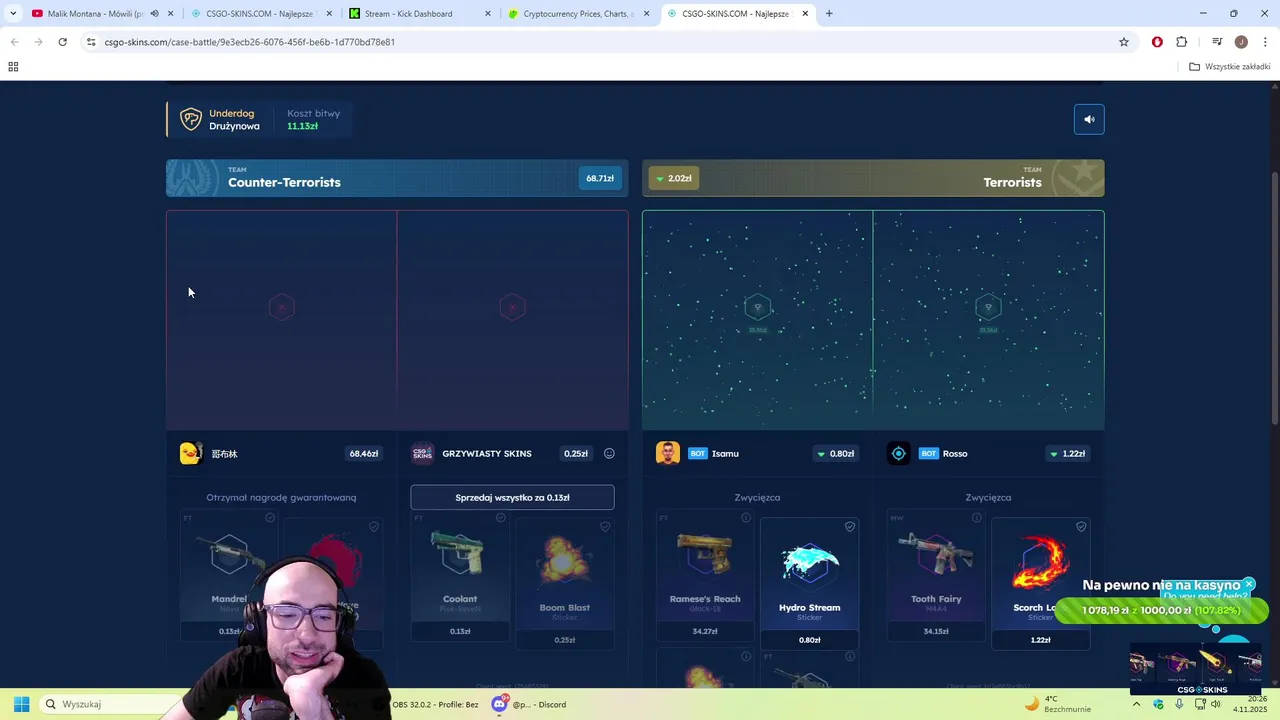
Task: Select the Hydro Stream sticker card
Action: click(810, 583)
